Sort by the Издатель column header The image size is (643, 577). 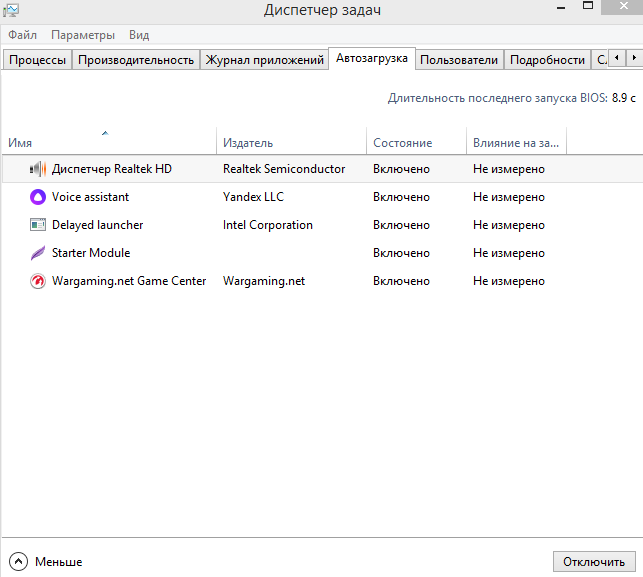tap(291, 142)
